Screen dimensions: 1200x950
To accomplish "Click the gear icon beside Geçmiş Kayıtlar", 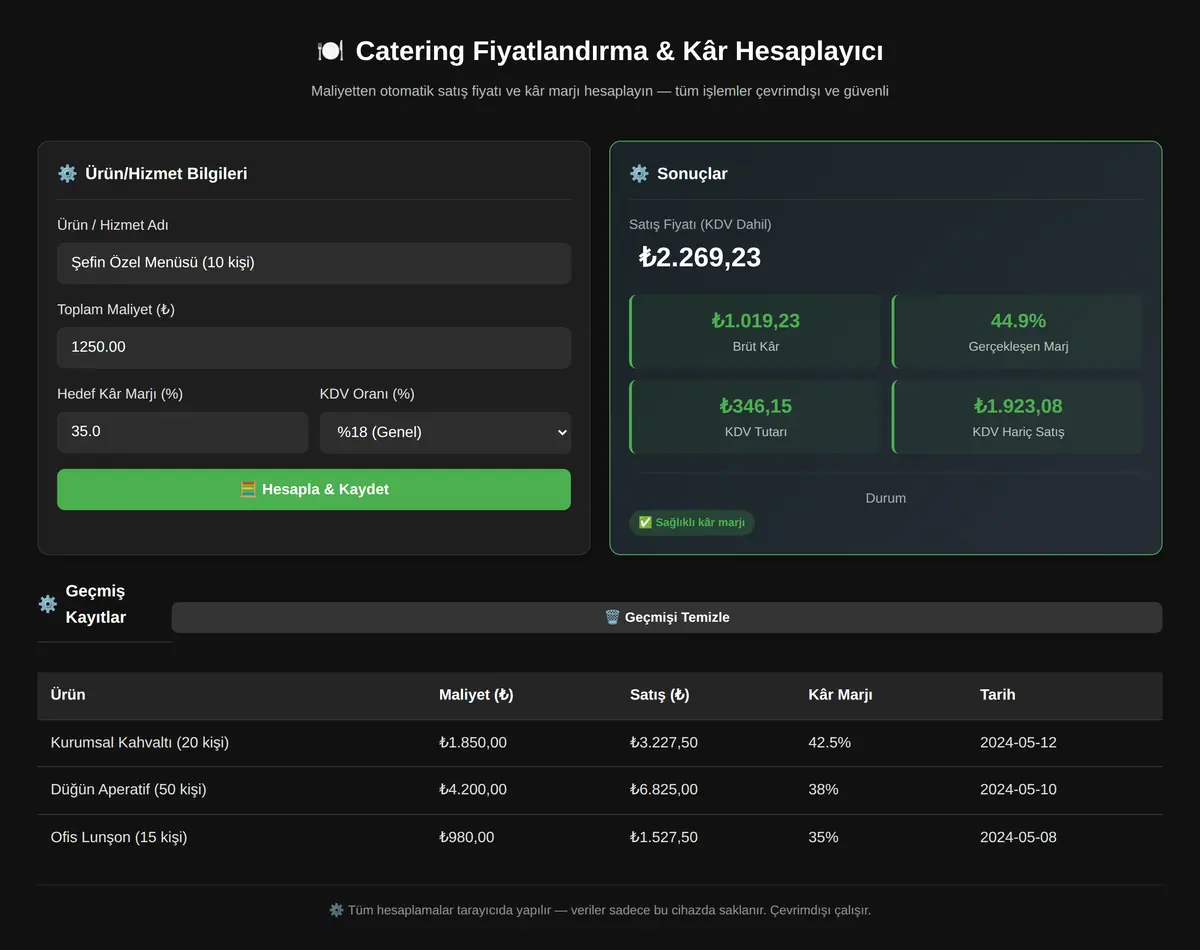I will [48, 604].
